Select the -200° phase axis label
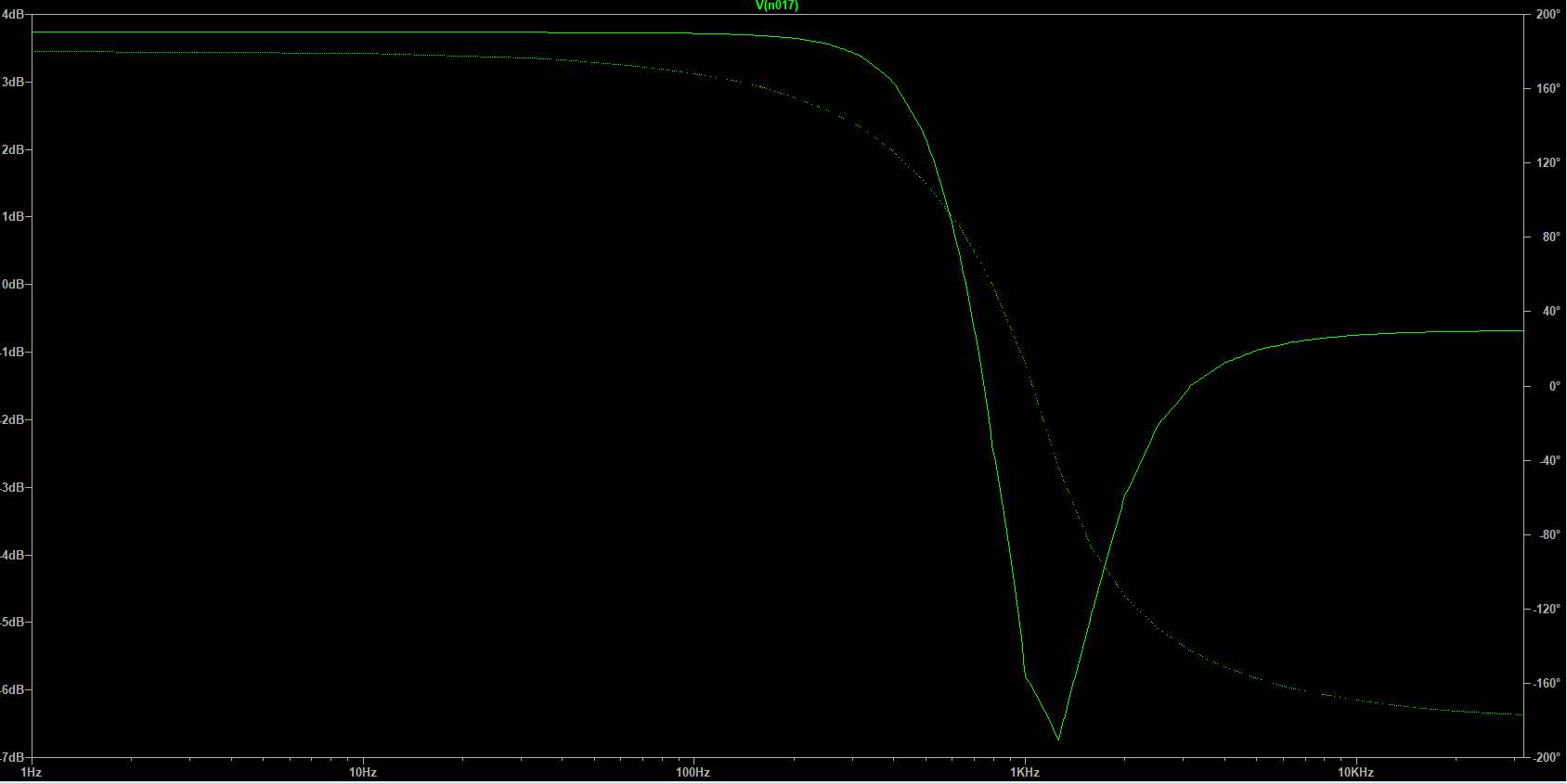The height and width of the screenshot is (784, 1567). [1547, 757]
